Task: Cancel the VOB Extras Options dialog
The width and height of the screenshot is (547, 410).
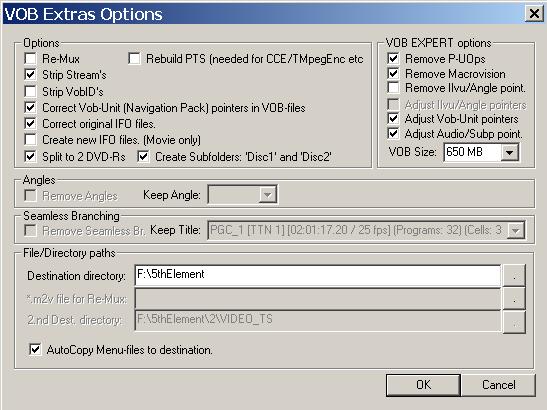Action: (499, 385)
